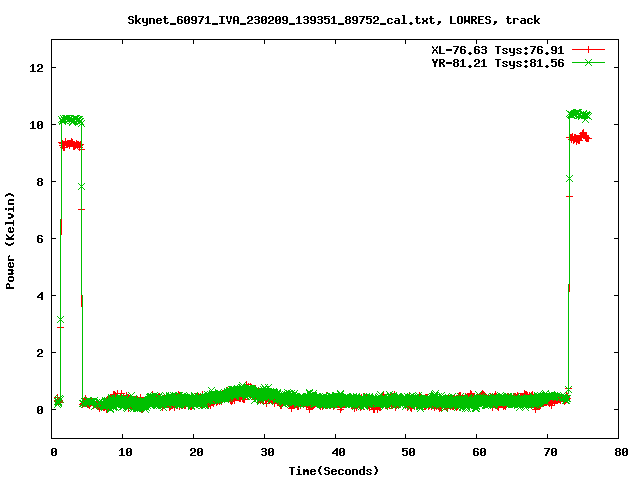Screen dimensions: 640x480
Task: Click the x-axis tick label 10
Action: 122,452
